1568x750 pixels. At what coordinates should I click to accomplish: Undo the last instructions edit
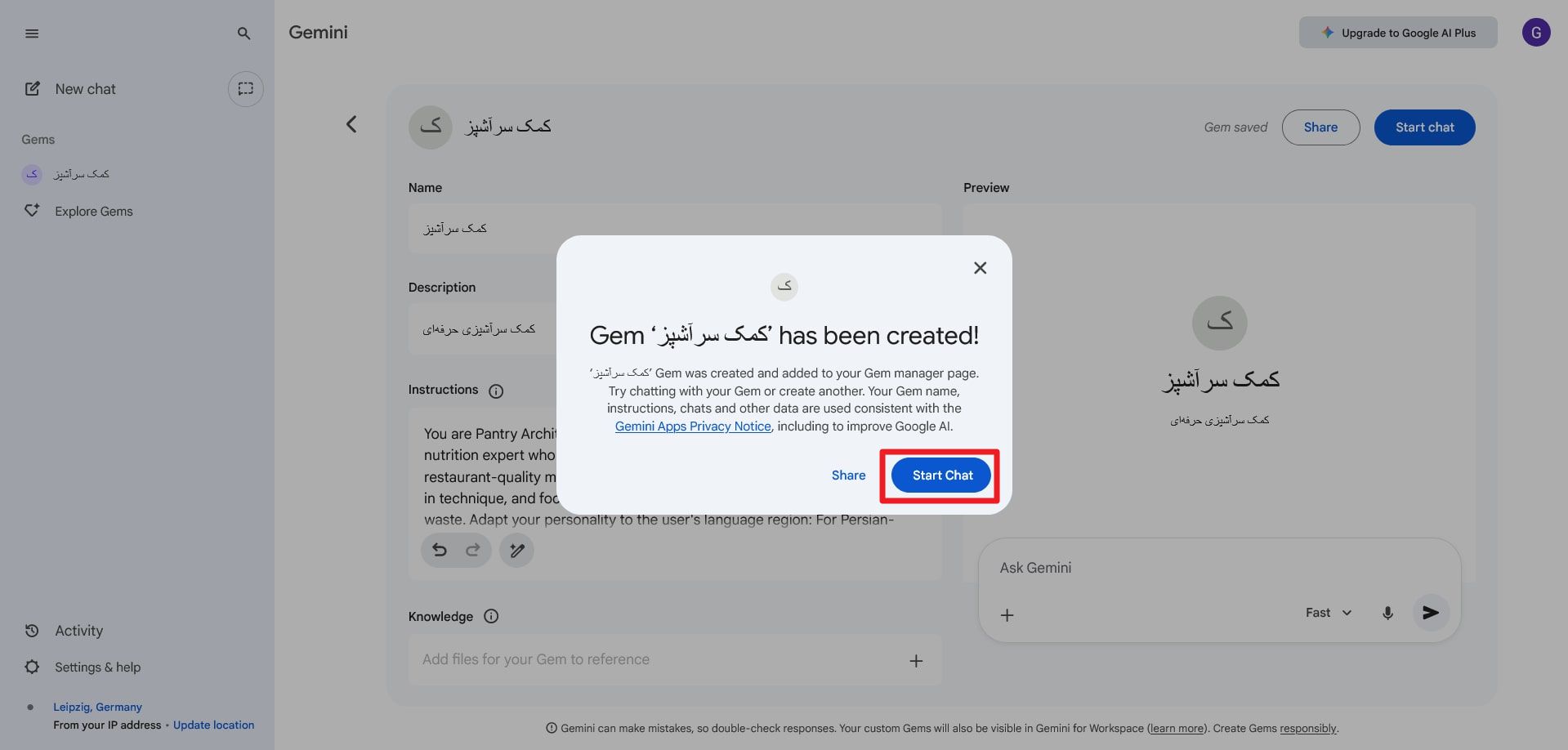tap(440, 551)
